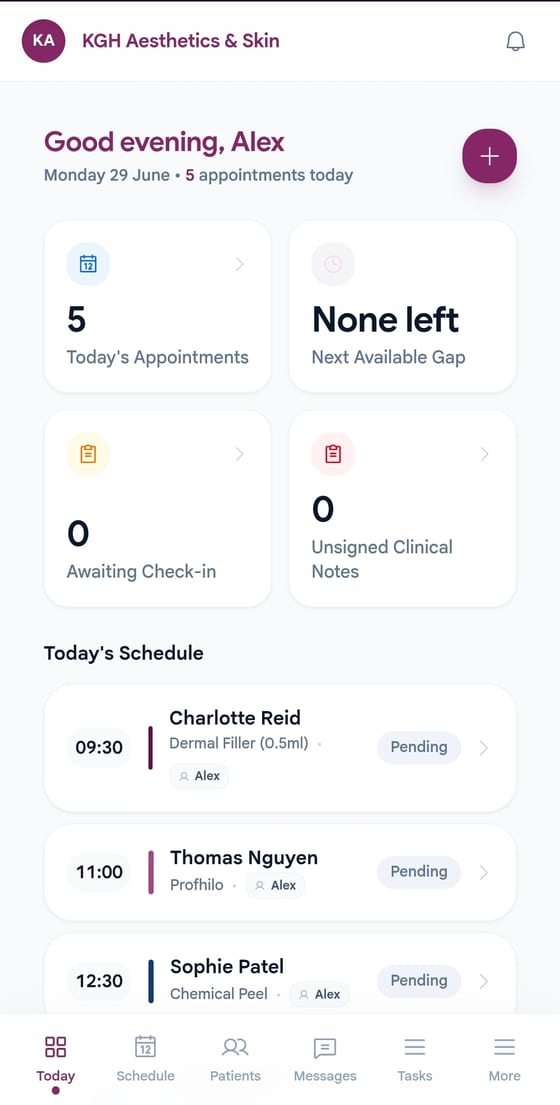Tap the plus add button
The height and width of the screenshot is (1105, 560).
coord(490,156)
